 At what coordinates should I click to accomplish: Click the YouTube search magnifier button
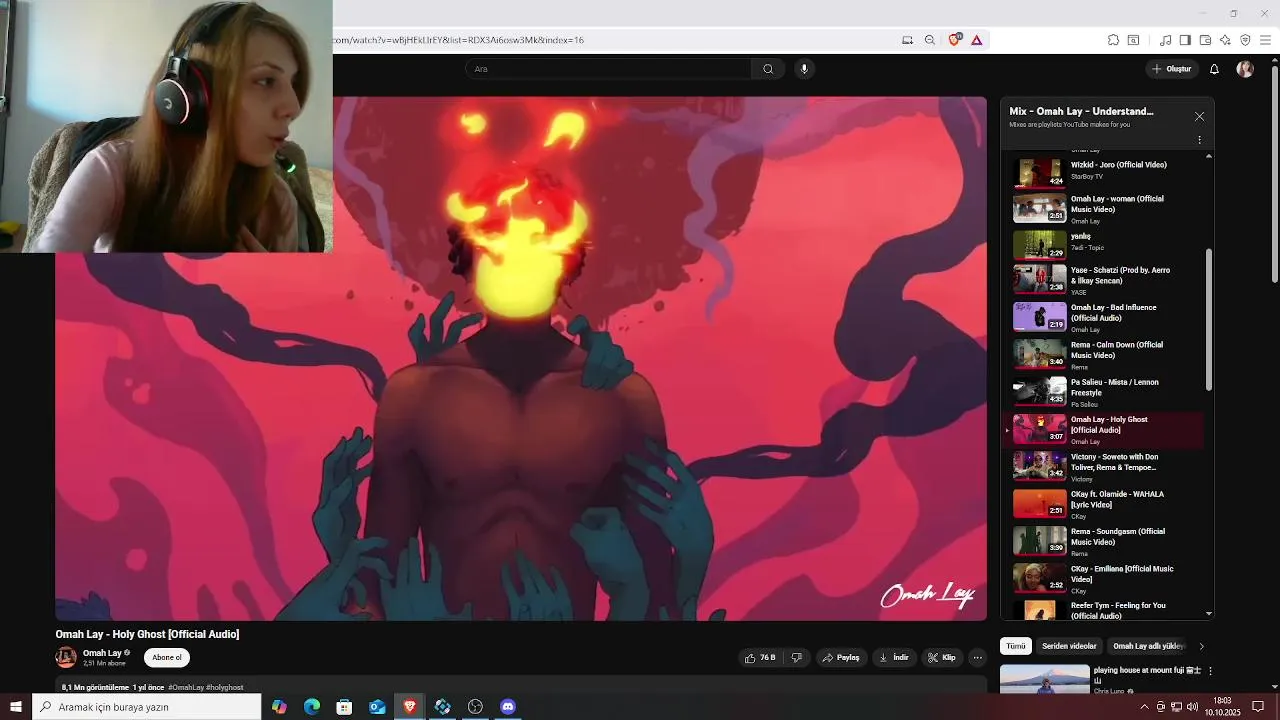(768, 69)
